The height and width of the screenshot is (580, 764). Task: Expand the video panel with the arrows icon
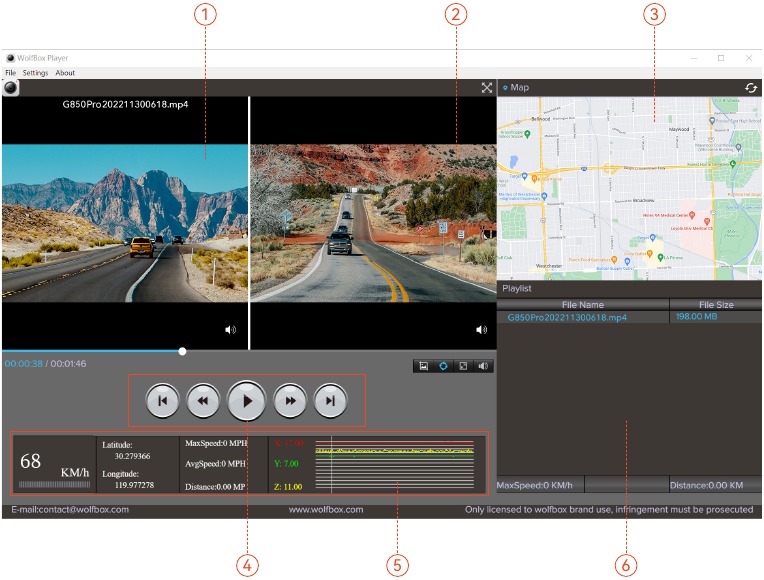487,88
